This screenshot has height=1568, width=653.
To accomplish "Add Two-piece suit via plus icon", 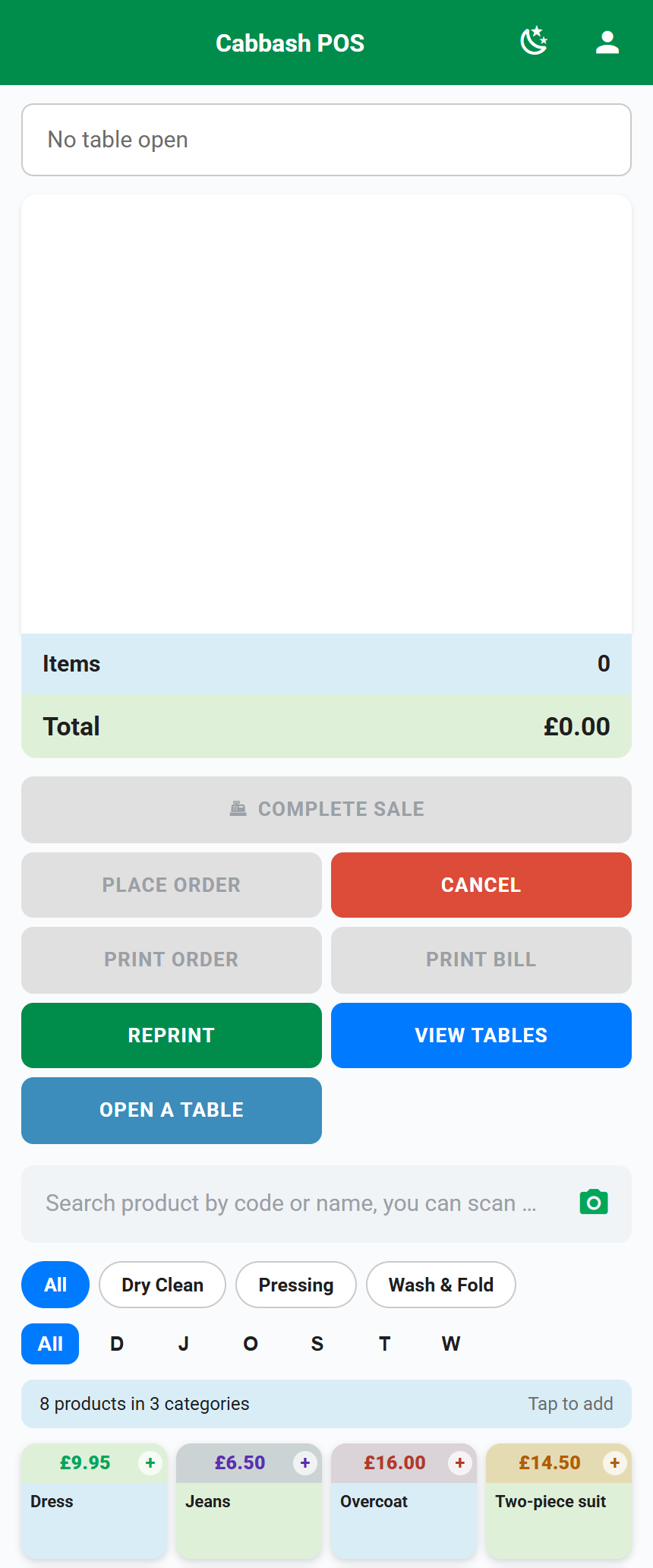I will click(x=615, y=1462).
